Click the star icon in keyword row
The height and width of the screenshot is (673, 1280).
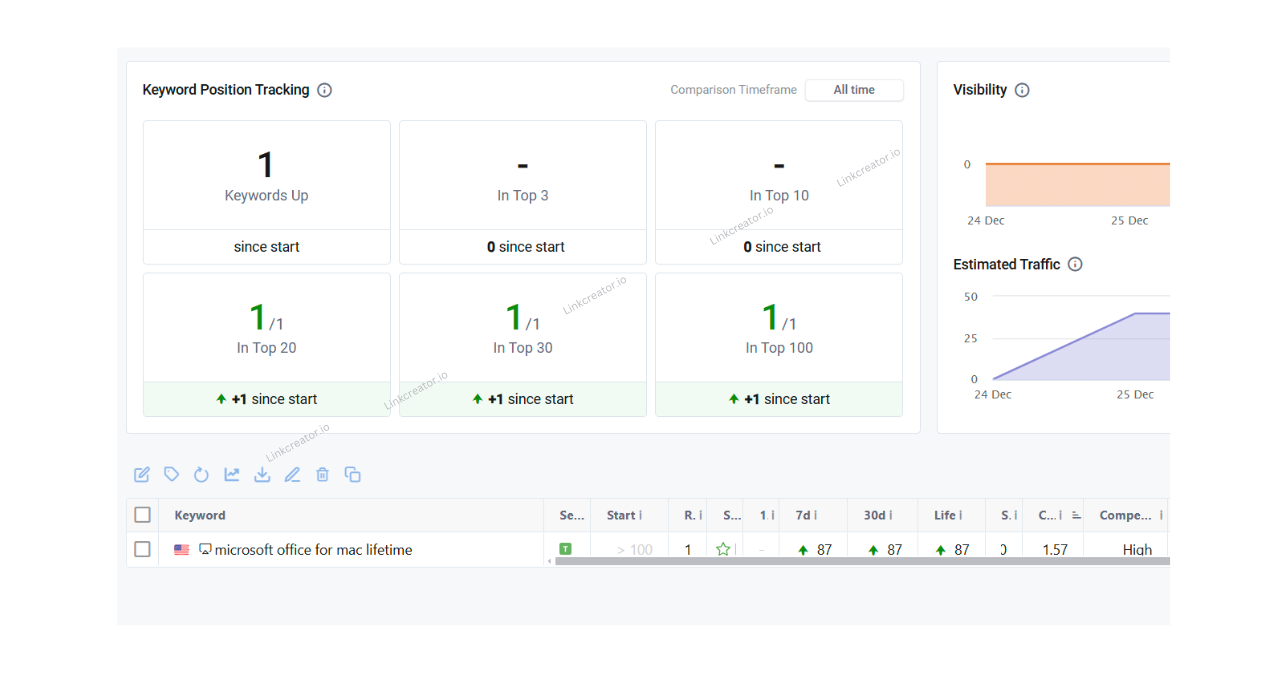tap(723, 549)
